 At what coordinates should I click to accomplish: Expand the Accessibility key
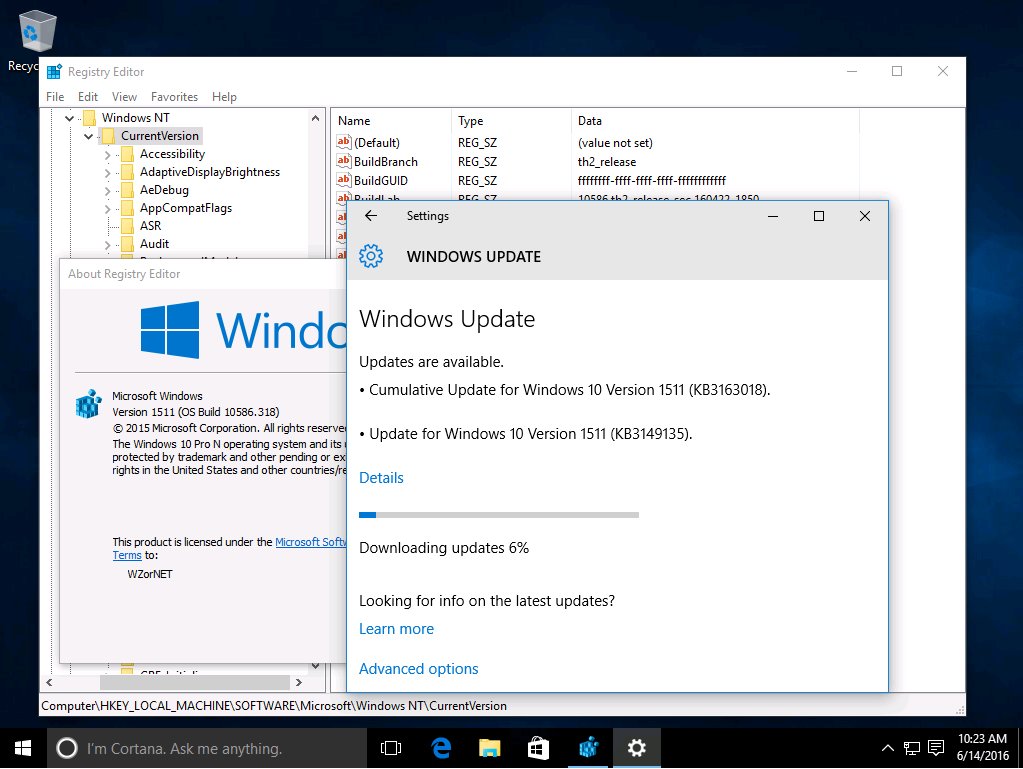[108, 155]
